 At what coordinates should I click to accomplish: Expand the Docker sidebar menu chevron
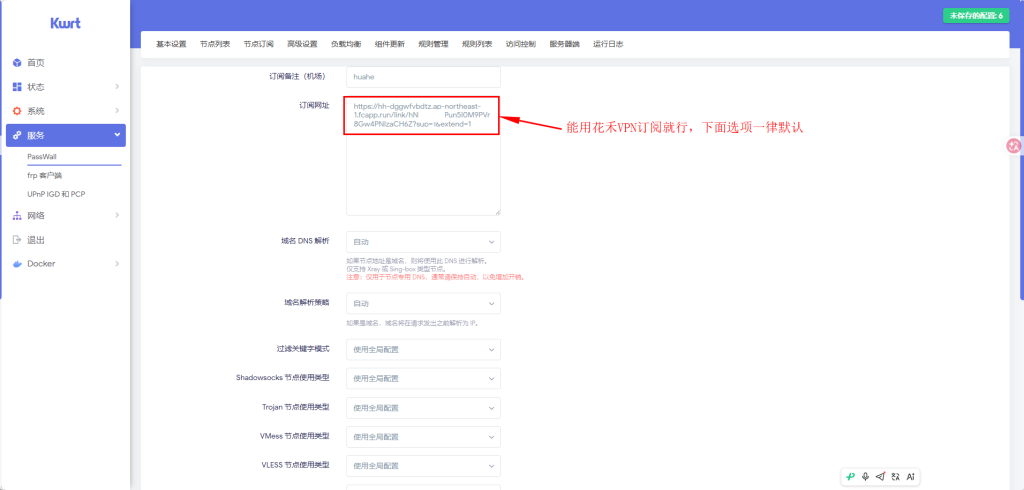117,264
